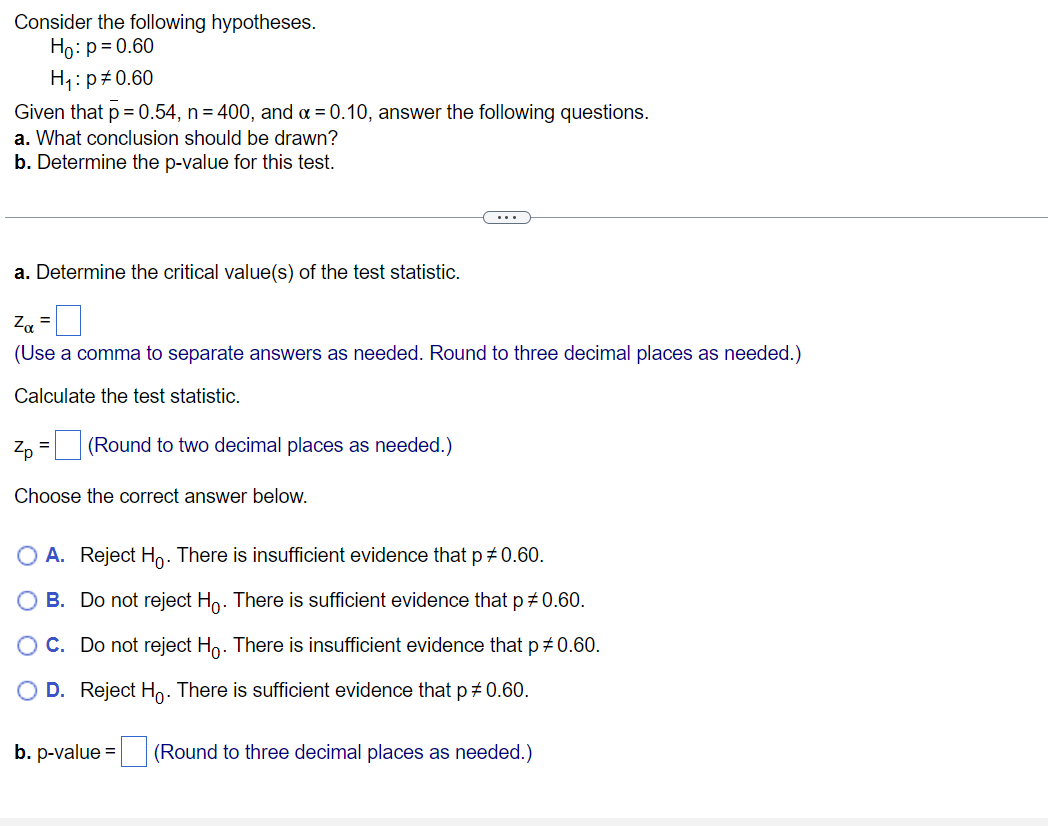
Task: Select the H1: p ≠ 0.60 hypothesis text
Action: (x=101, y=78)
